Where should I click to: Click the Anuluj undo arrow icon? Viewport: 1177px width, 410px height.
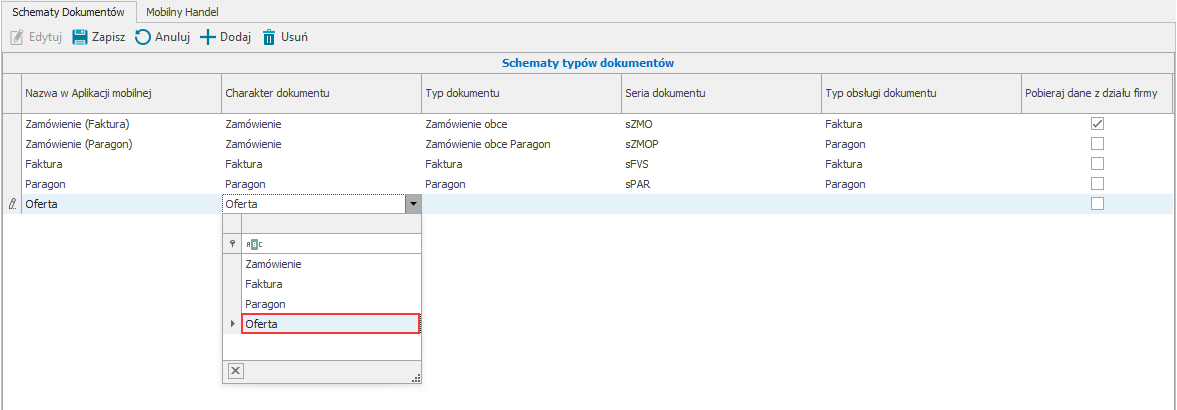(143, 38)
